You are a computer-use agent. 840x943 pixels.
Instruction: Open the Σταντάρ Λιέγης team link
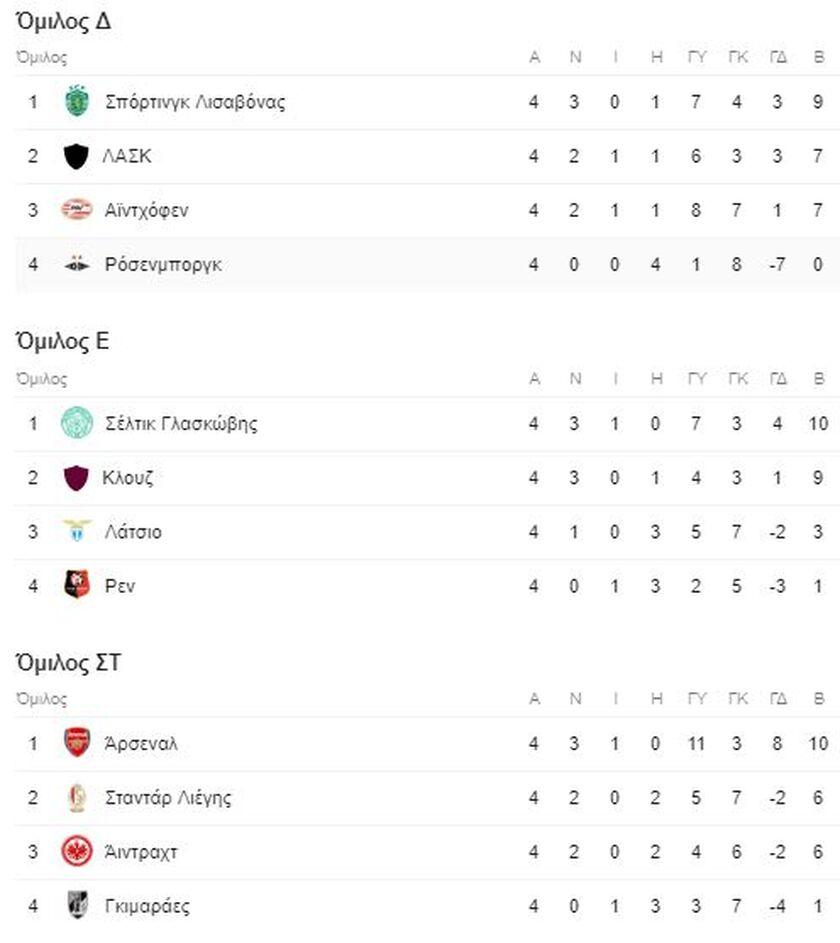(168, 798)
